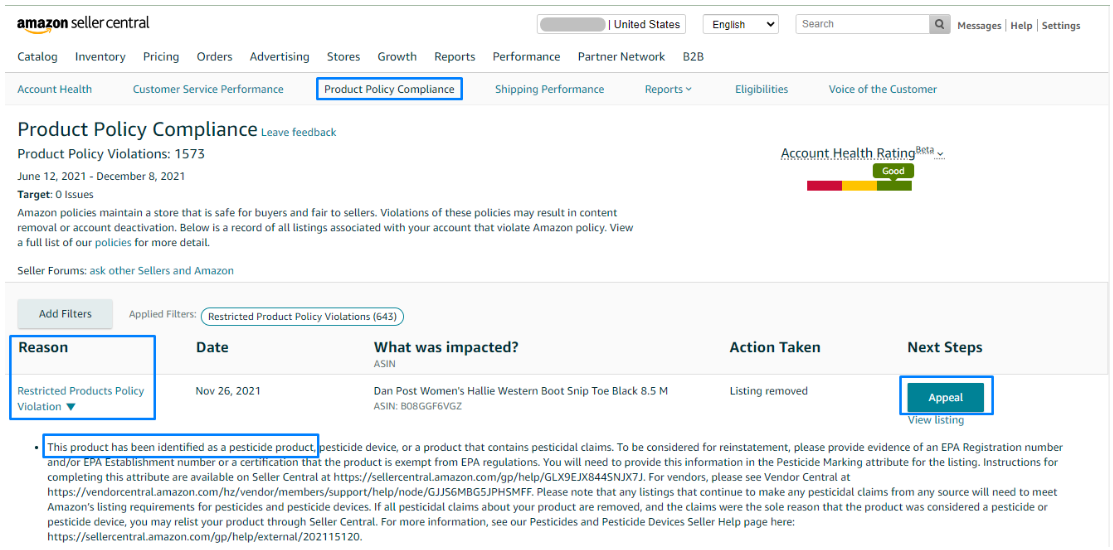Open Settings in the top header
The width and height of the screenshot is (1113, 550).
pyautogui.click(x=1060, y=26)
